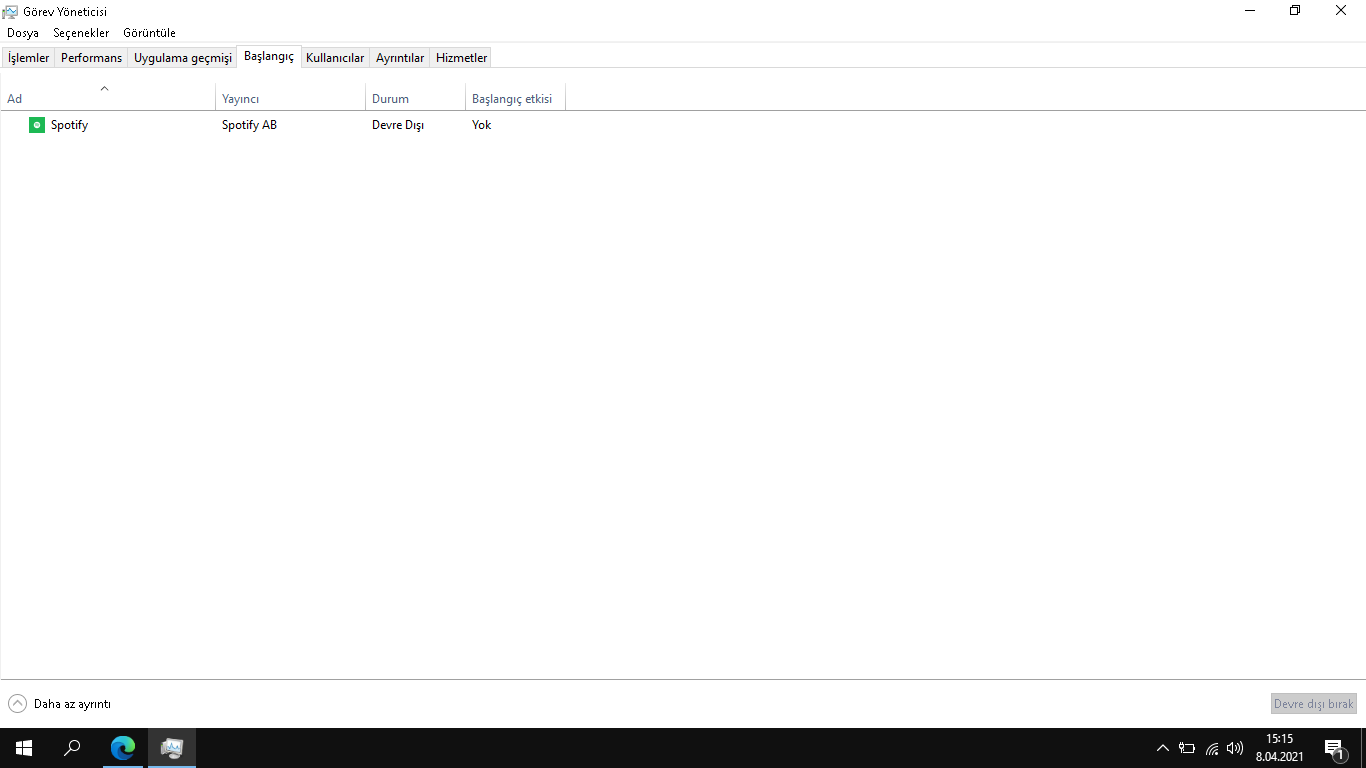Switch to the İşlemler tab
This screenshot has height=768, width=1366.
28,58
